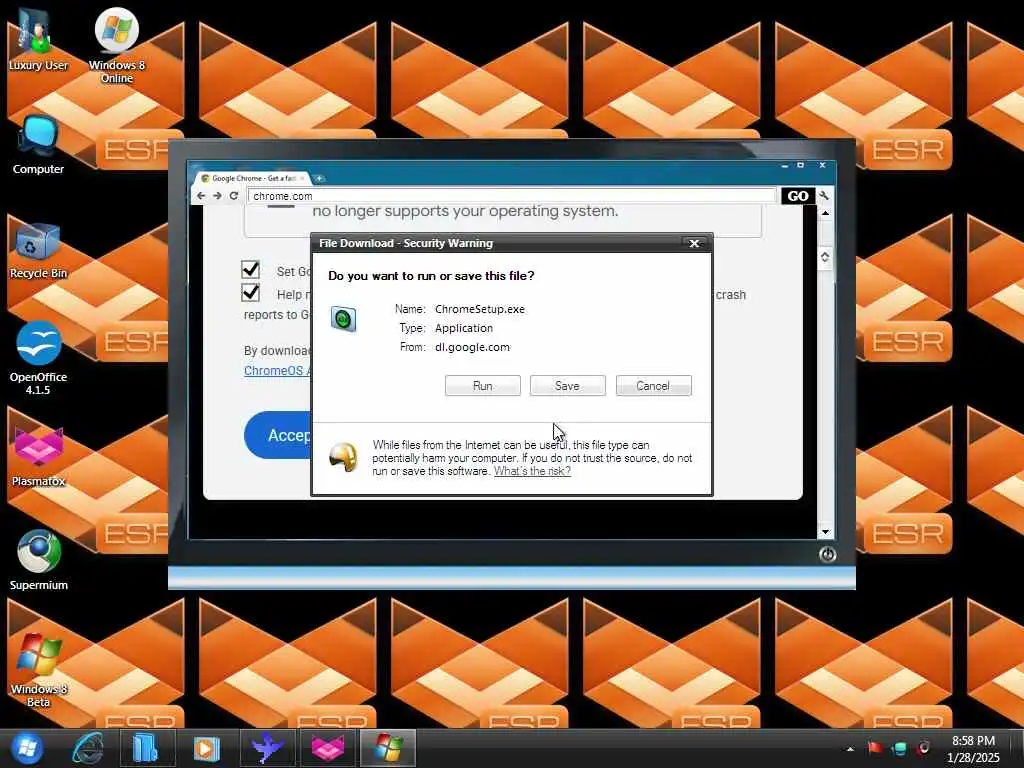
Task: Open the browser wrench settings menu
Action: pyautogui.click(x=824, y=196)
